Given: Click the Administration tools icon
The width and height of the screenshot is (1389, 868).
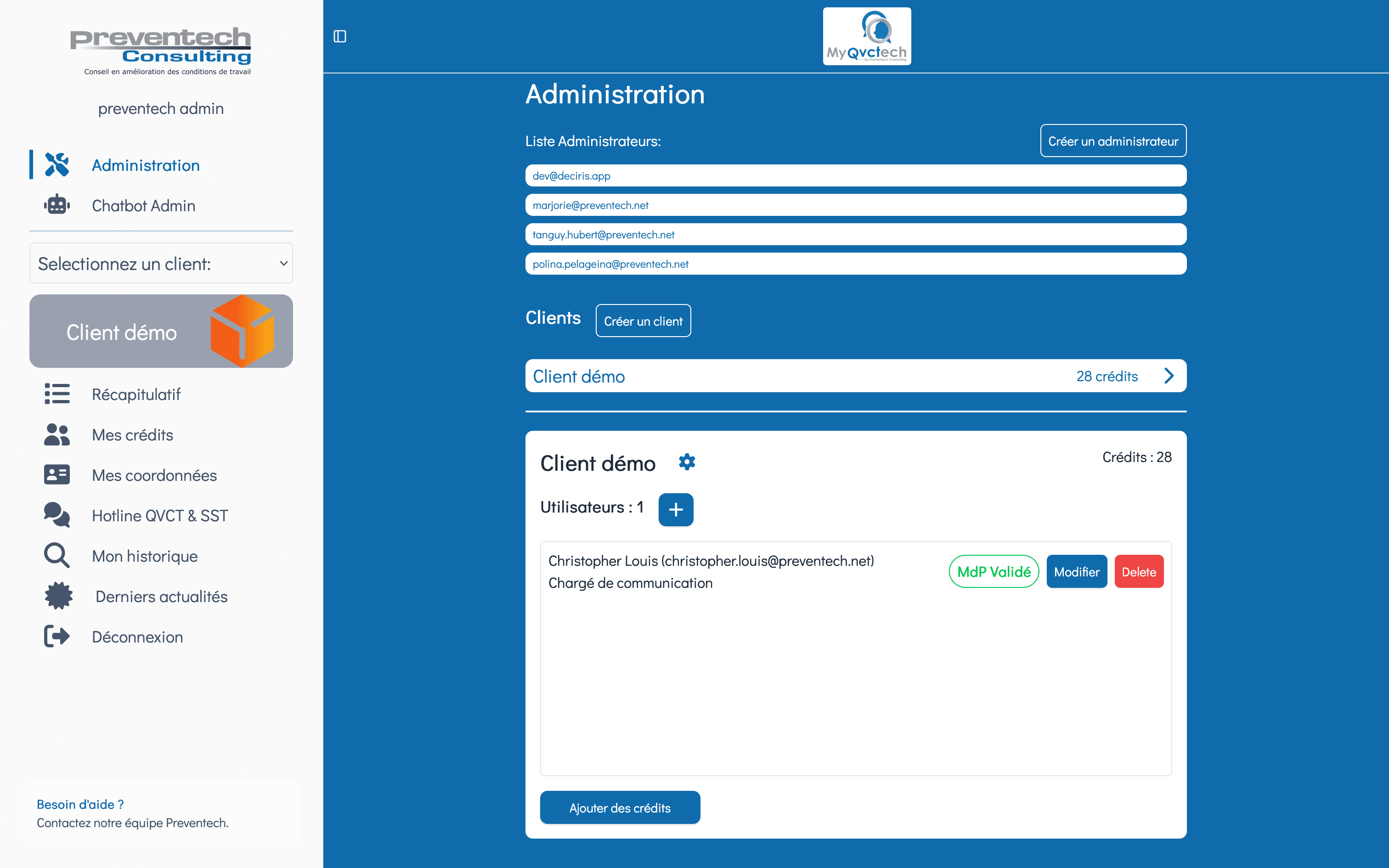Looking at the screenshot, I should click(x=57, y=165).
